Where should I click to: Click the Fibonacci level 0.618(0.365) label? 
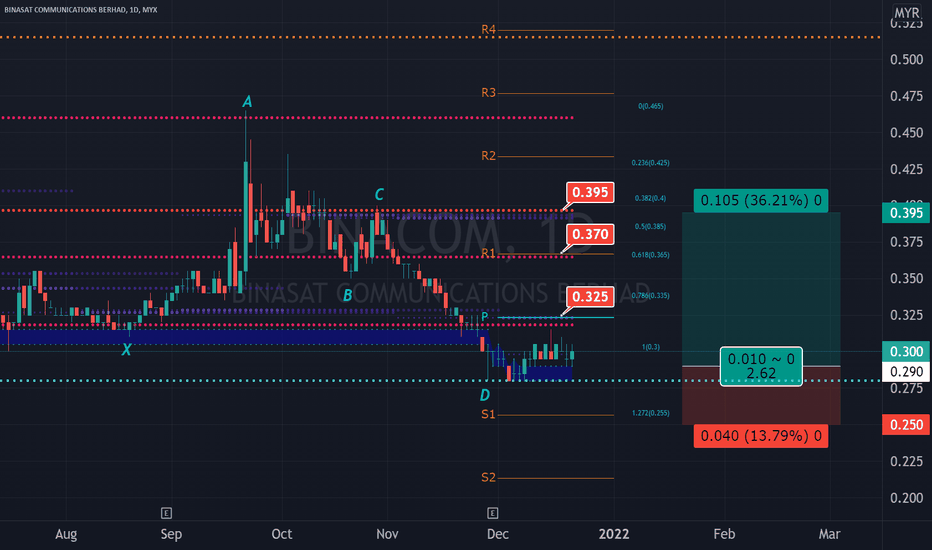pos(651,255)
